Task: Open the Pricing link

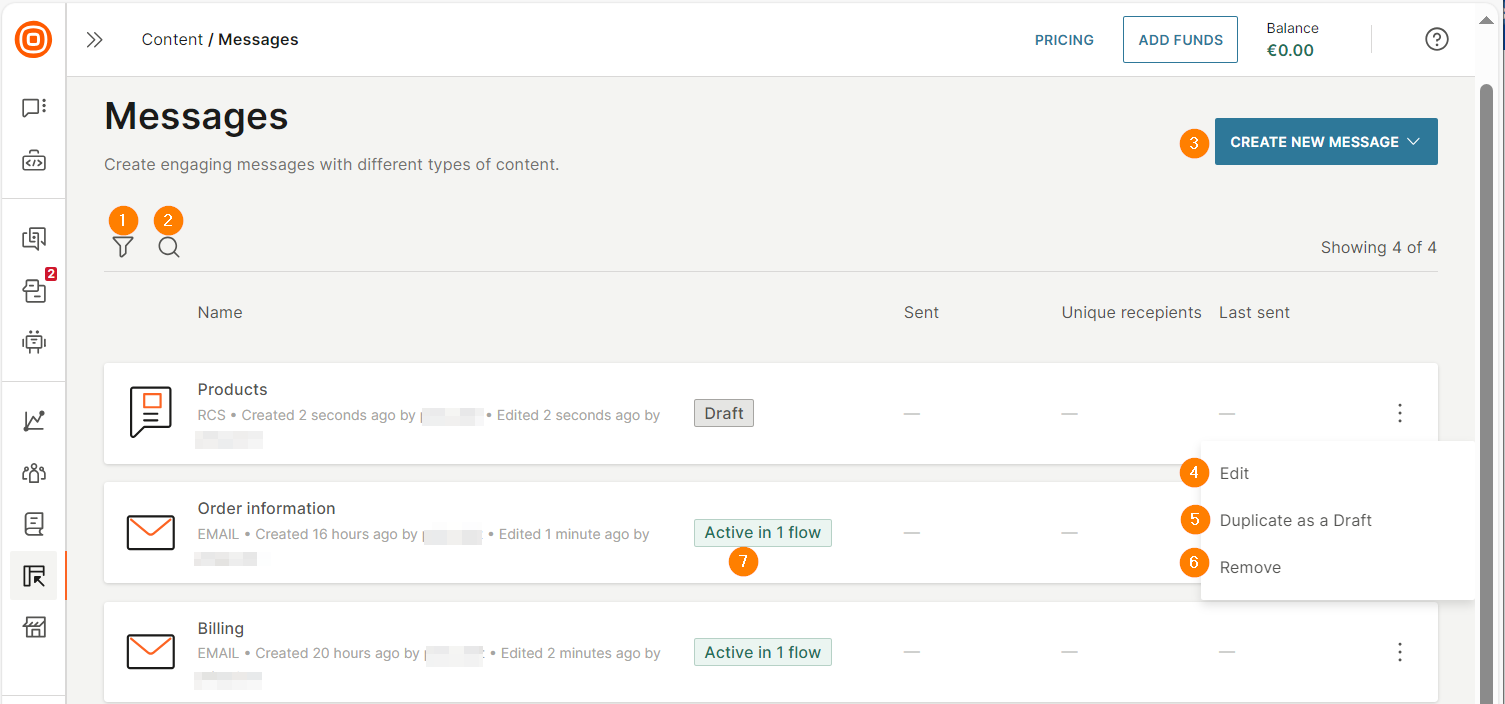Action: [x=1064, y=40]
